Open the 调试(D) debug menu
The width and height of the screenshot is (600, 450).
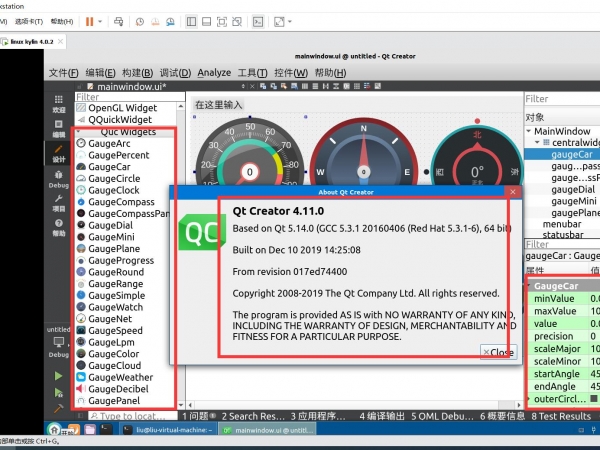175,73
